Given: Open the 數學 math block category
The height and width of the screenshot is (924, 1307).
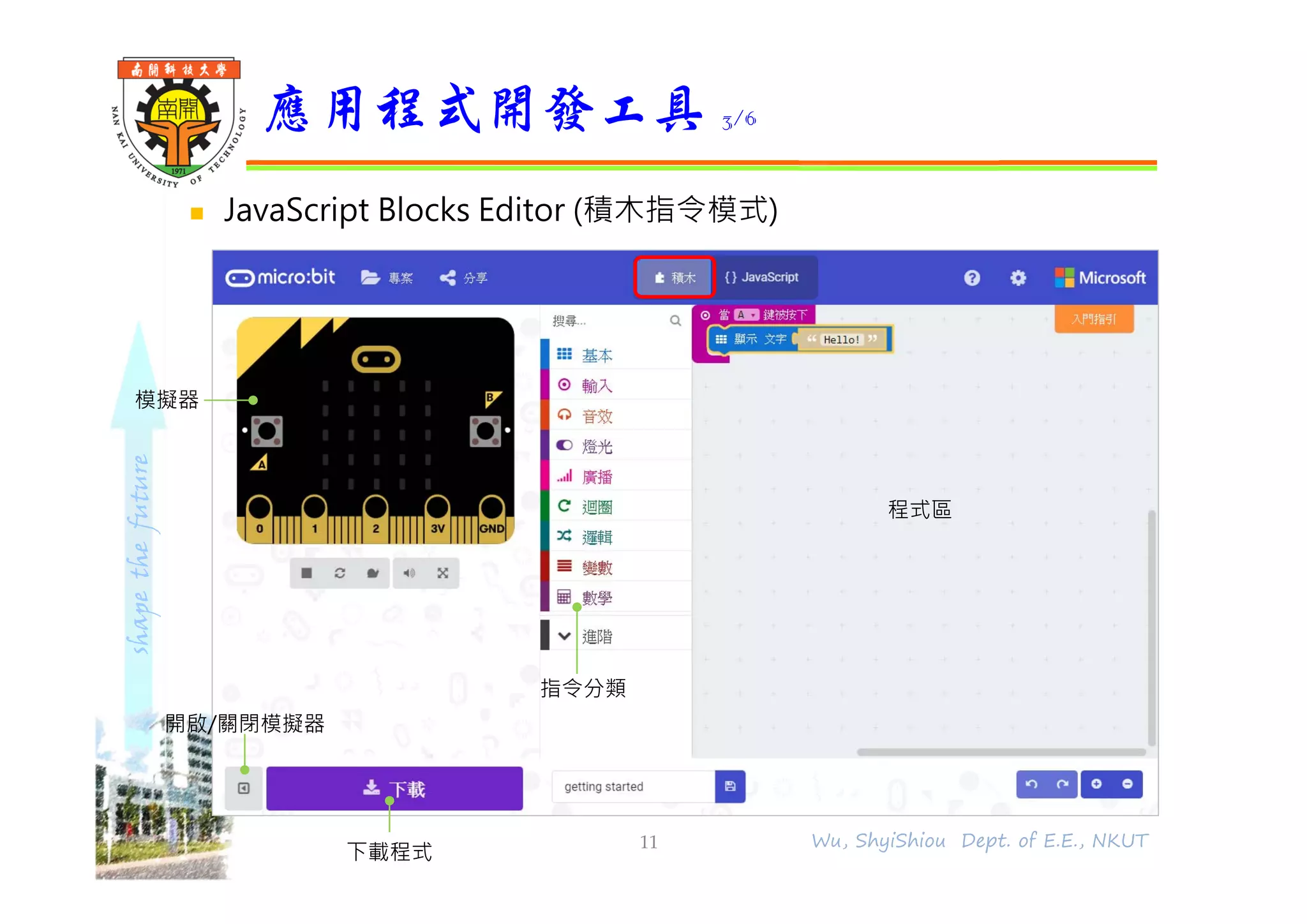Looking at the screenshot, I should 616,597.
